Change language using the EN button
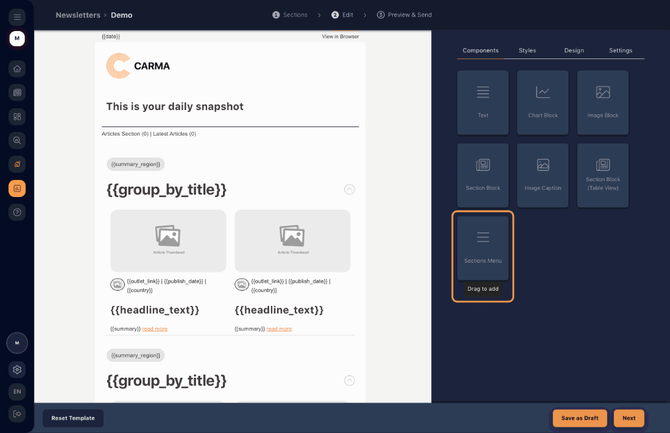670x433 pixels. [x=17, y=392]
